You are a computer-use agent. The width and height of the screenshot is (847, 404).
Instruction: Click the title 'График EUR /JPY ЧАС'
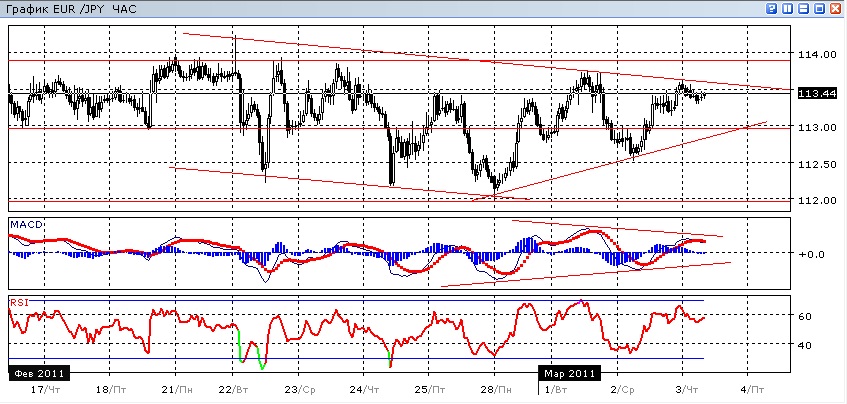70,9
